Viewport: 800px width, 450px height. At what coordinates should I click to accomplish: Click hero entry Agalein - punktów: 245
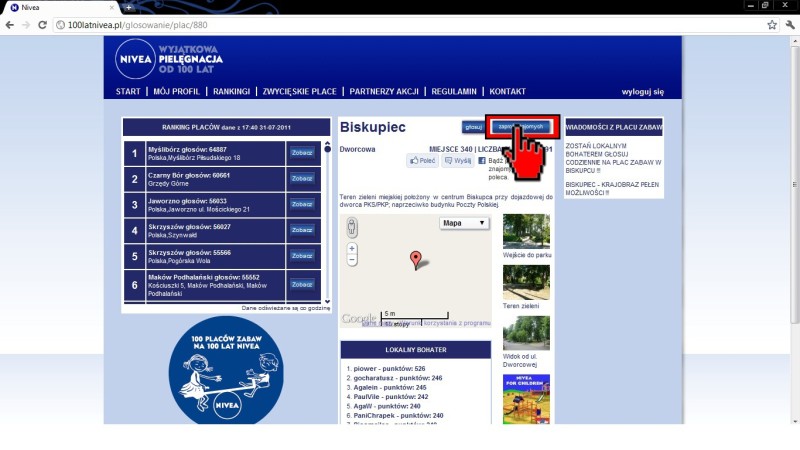click(390, 387)
